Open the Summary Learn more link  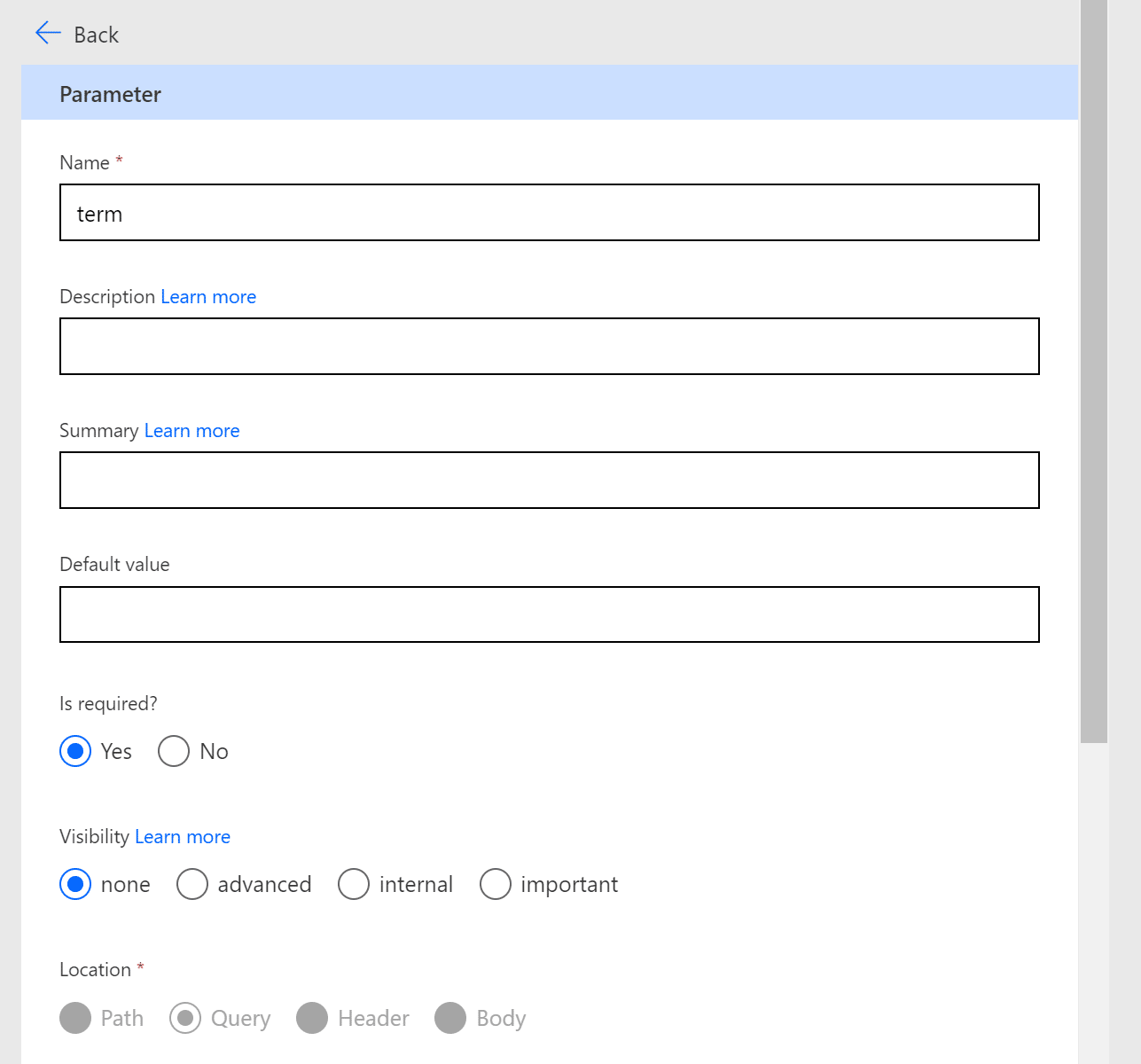coord(191,431)
